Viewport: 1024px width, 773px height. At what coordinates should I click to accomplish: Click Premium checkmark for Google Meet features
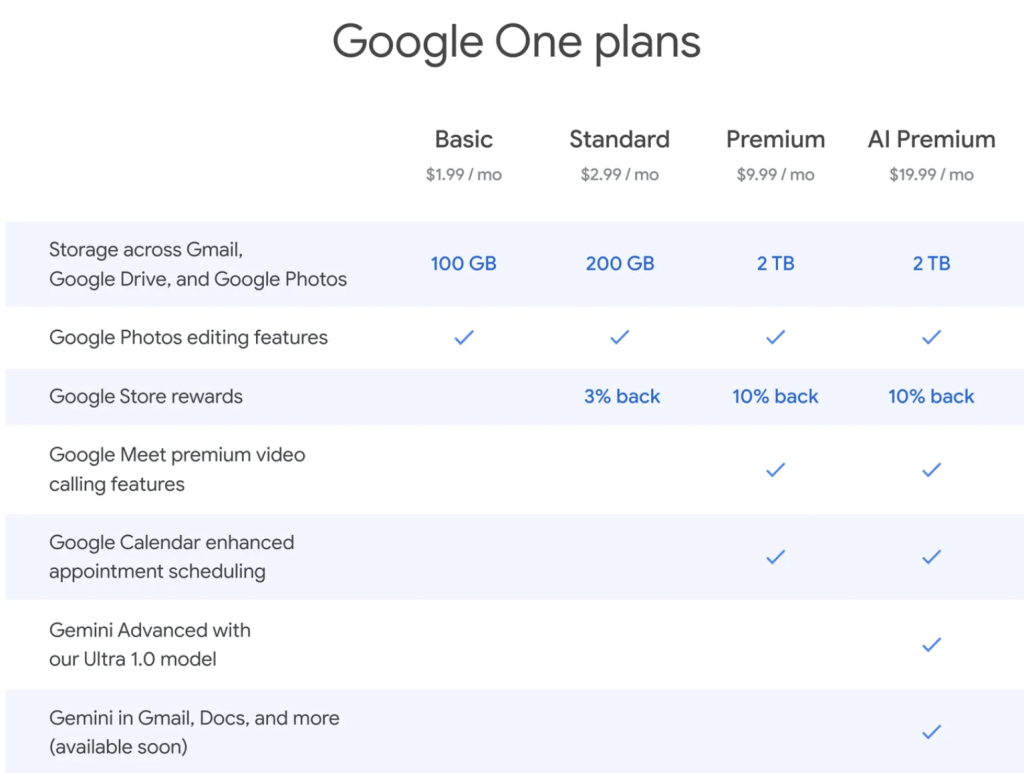tap(775, 469)
